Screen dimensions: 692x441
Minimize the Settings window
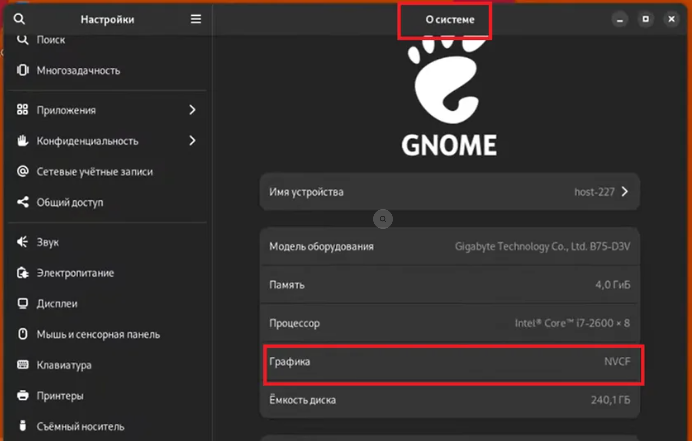pyautogui.click(x=620, y=19)
